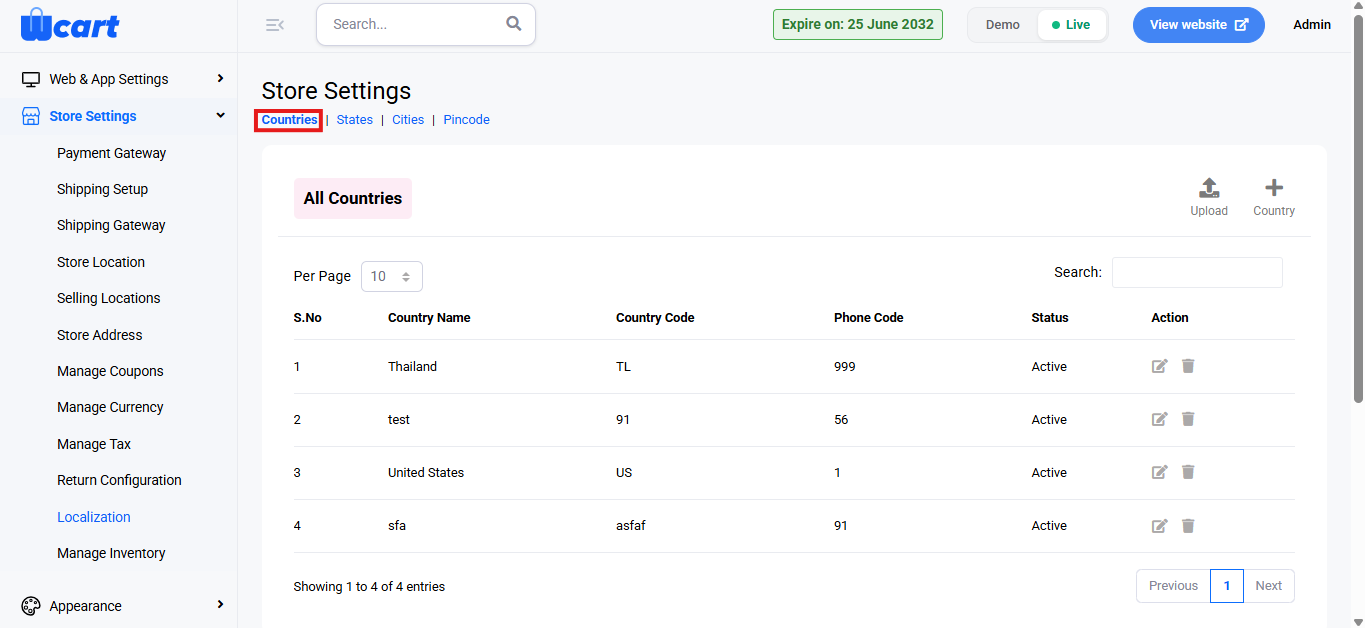The image size is (1365, 628).
Task: Open Manage Currency
Action: coord(110,407)
